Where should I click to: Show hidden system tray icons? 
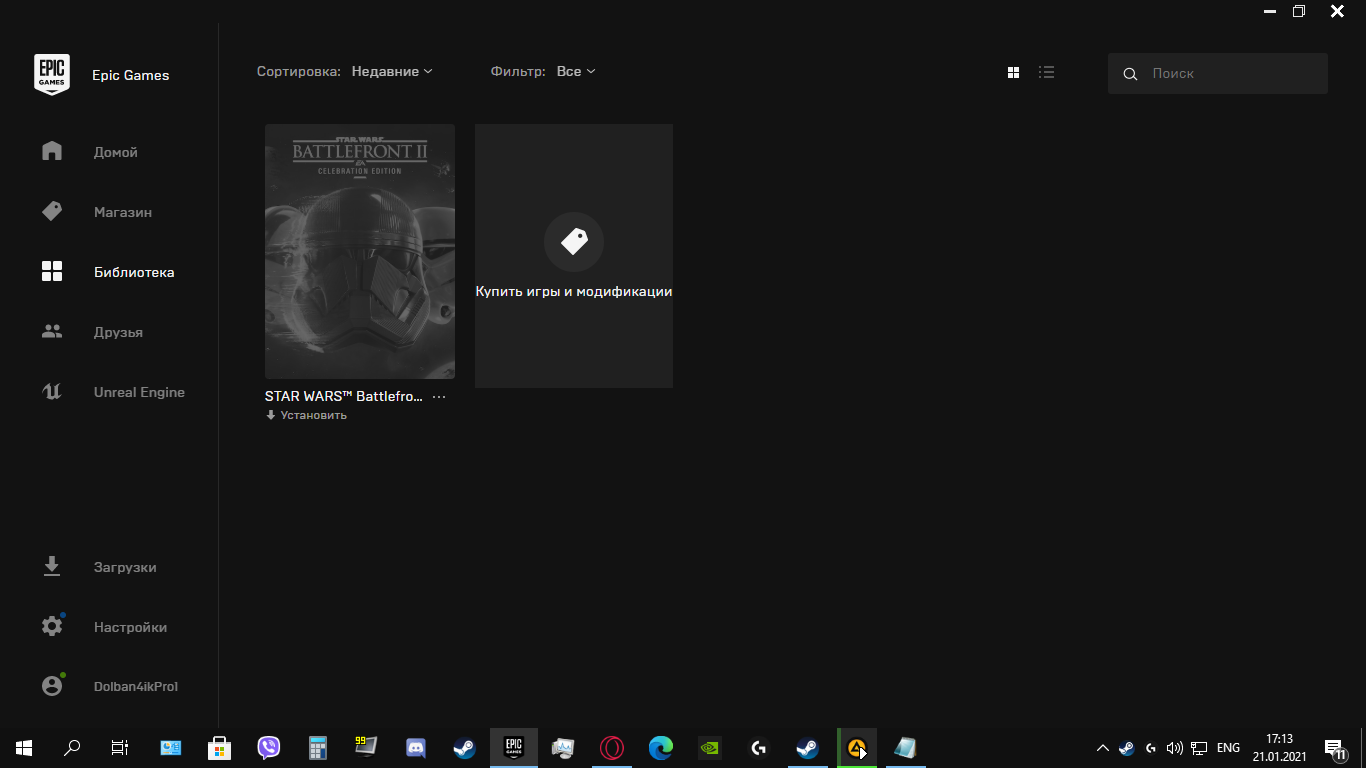point(1103,747)
